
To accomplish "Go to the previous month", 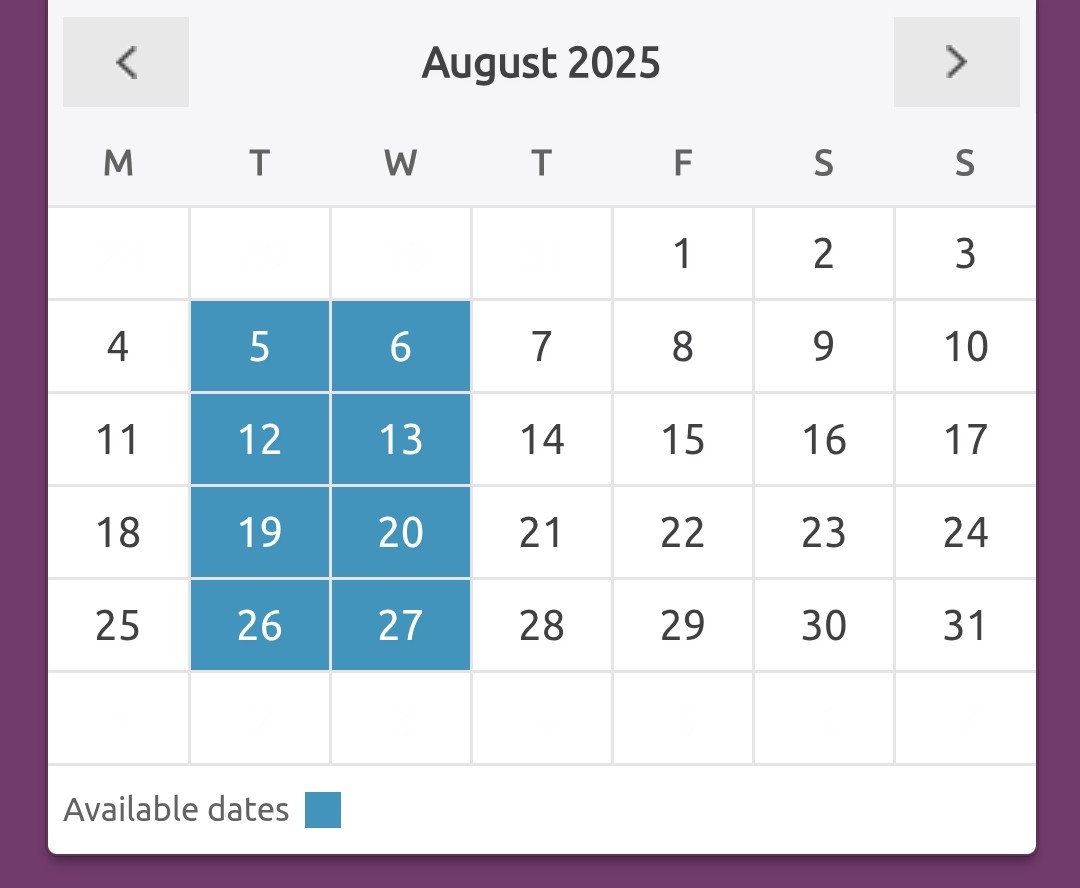I will (125, 62).
